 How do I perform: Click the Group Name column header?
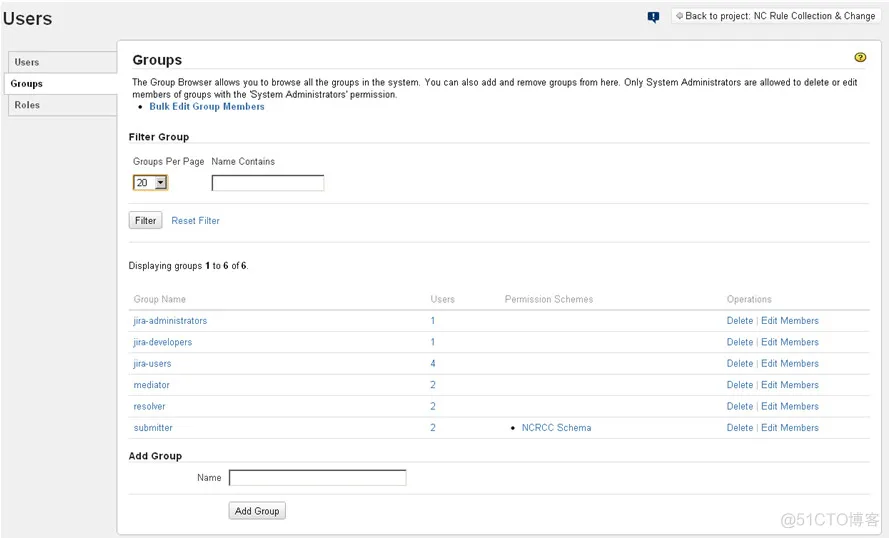click(x=159, y=299)
